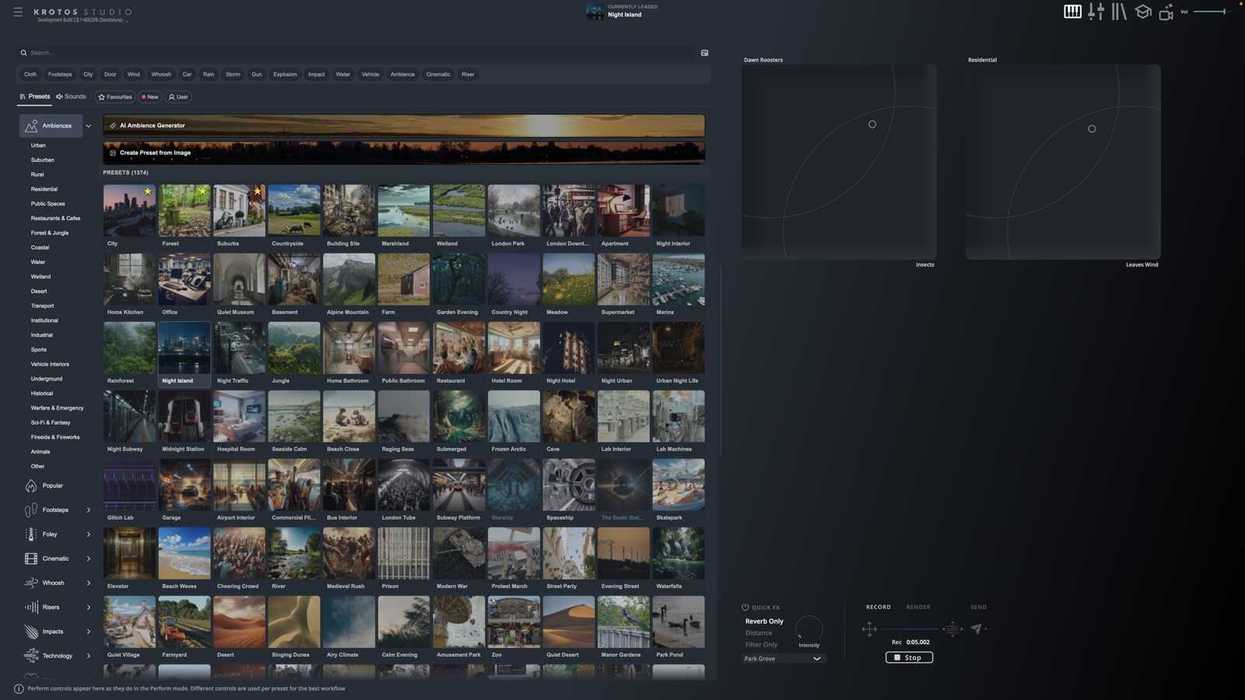Click the info icon in status bar

pyautogui.click(x=18, y=689)
